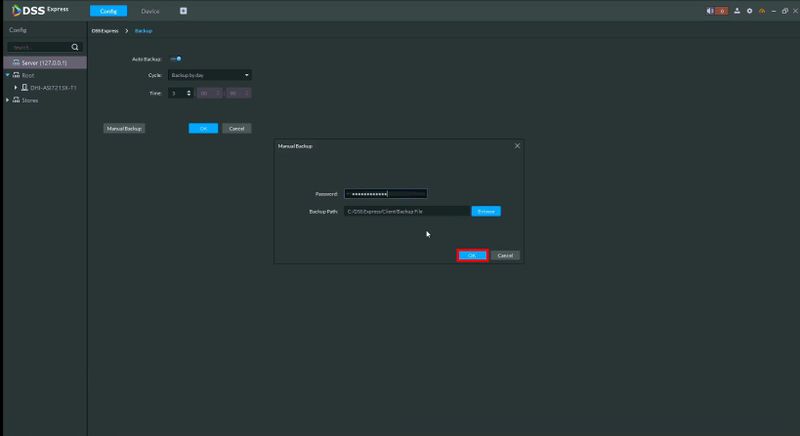Open a new tab with plus icon
The image size is (800, 436).
pos(183,11)
